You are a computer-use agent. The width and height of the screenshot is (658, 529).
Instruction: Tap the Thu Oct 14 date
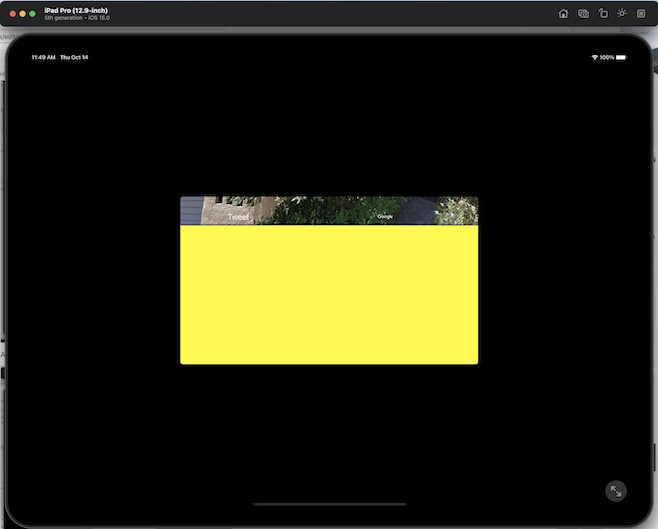pyautogui.click(x=74, y=58)
